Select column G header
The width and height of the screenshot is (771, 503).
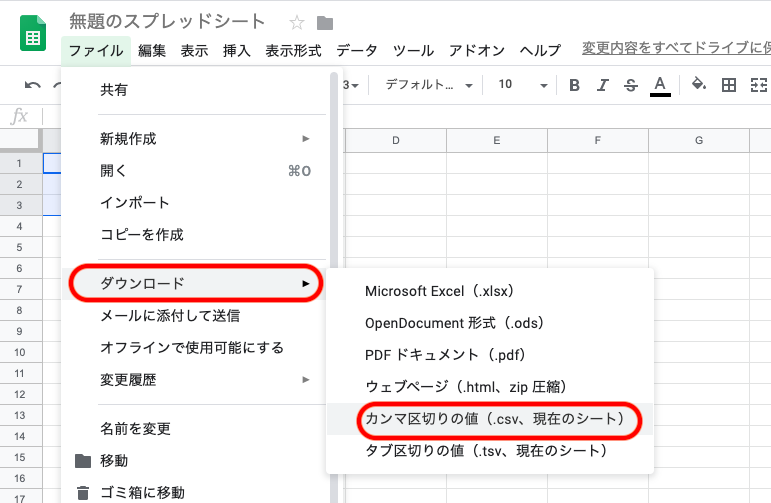(699, 141)
